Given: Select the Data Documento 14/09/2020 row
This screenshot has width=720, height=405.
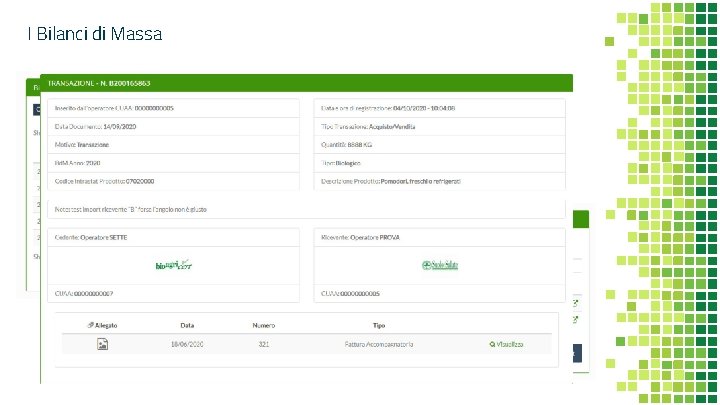Looking at the screenshot, I should point(174,126).
